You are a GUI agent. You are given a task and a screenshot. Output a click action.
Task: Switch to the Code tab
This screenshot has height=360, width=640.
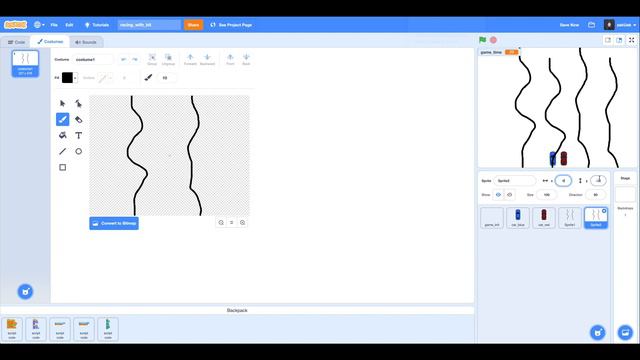pyautogui.click(x=16, y=42)
